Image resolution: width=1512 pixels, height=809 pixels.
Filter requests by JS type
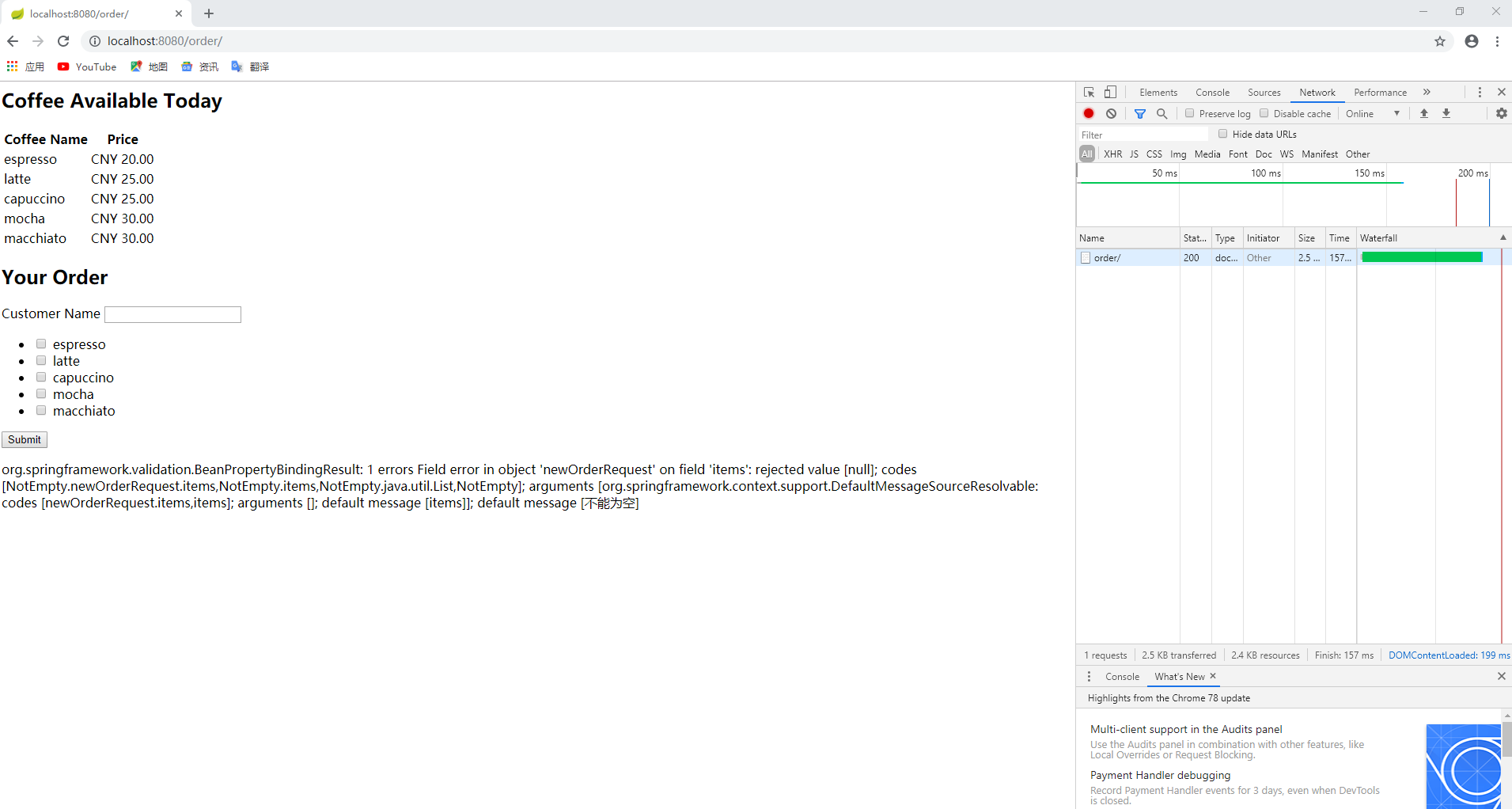coord(1134,154)
